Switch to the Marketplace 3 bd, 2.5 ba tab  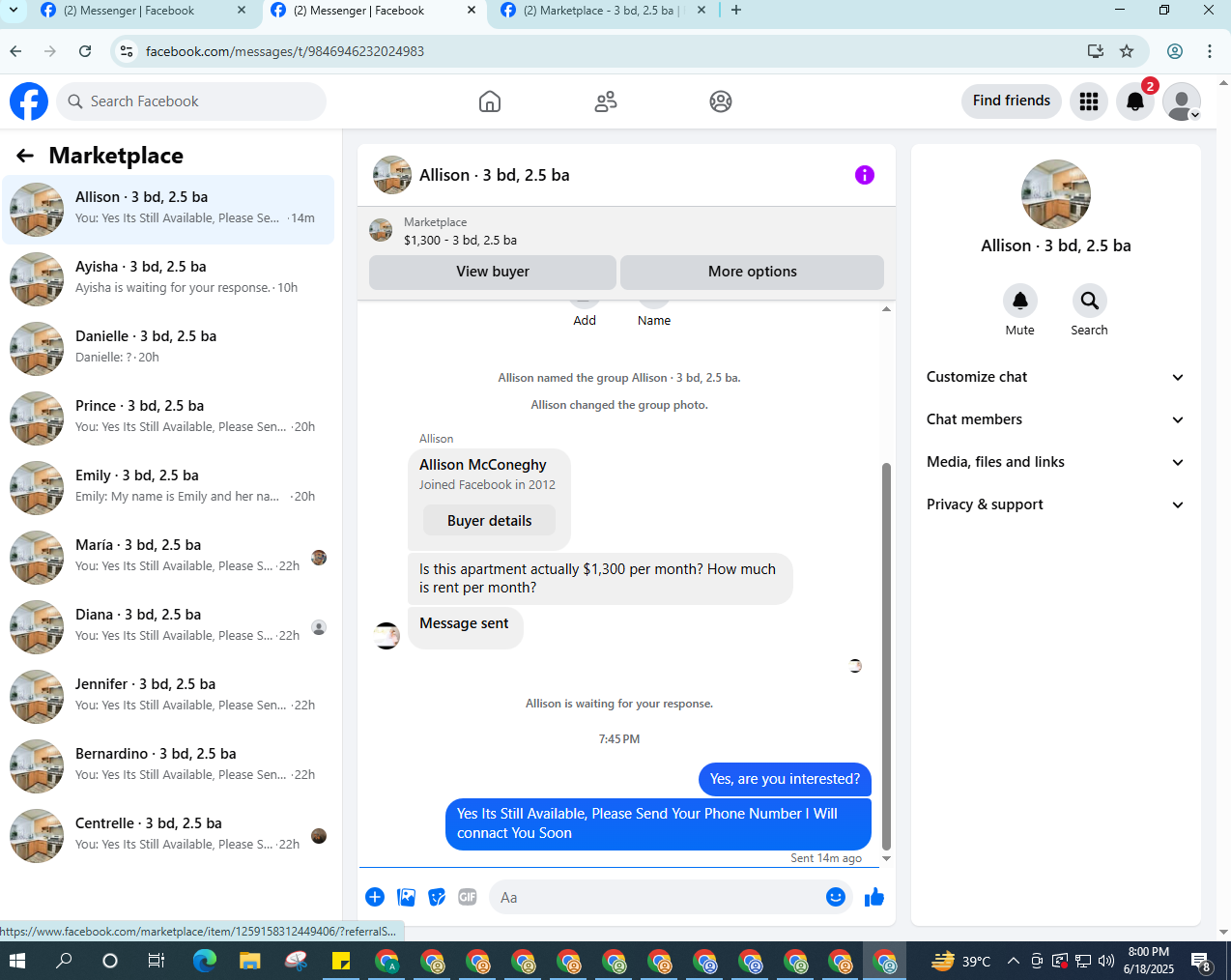[x=603, y=11]
